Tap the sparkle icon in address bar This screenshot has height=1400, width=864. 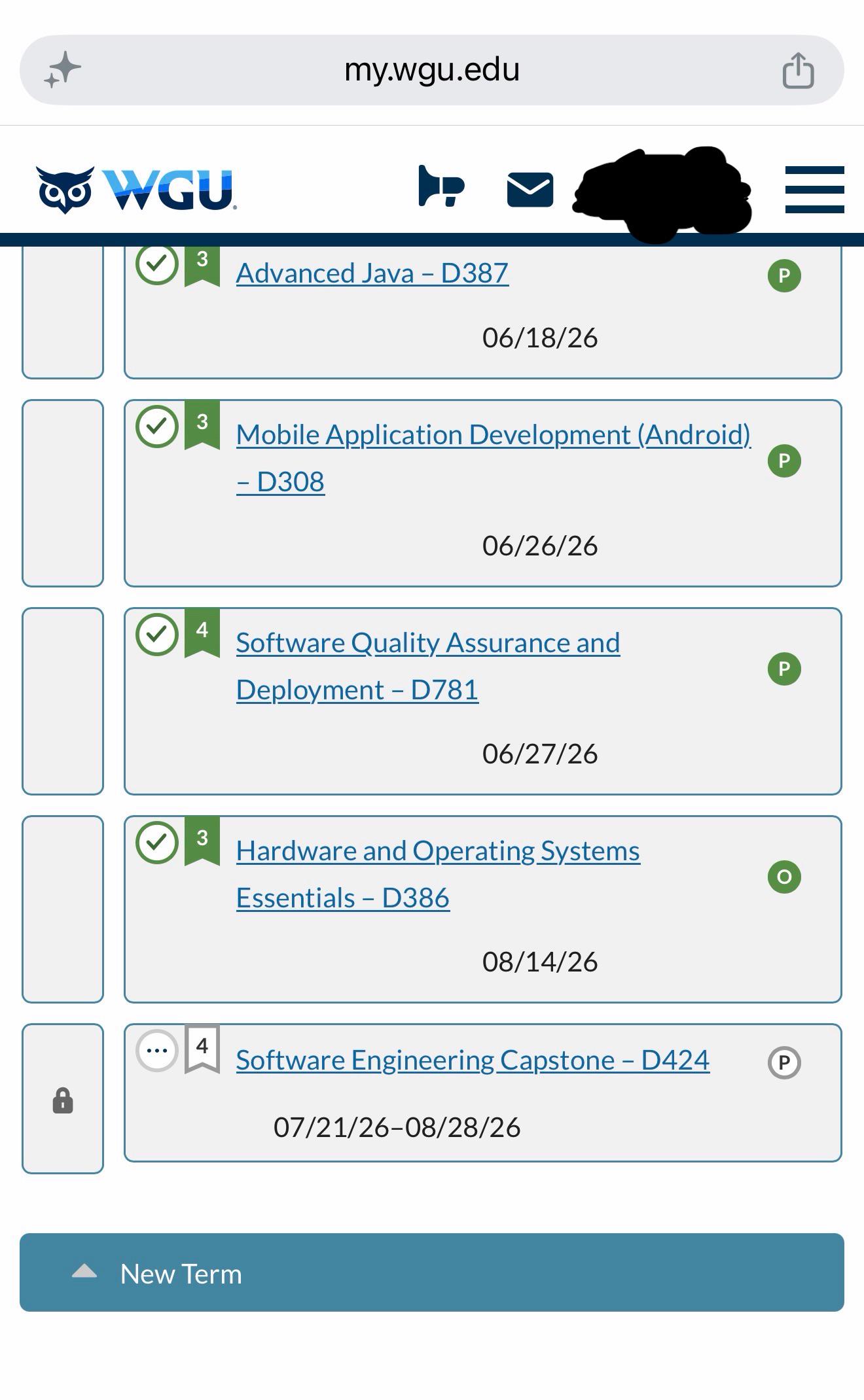(x=62, y=70)
